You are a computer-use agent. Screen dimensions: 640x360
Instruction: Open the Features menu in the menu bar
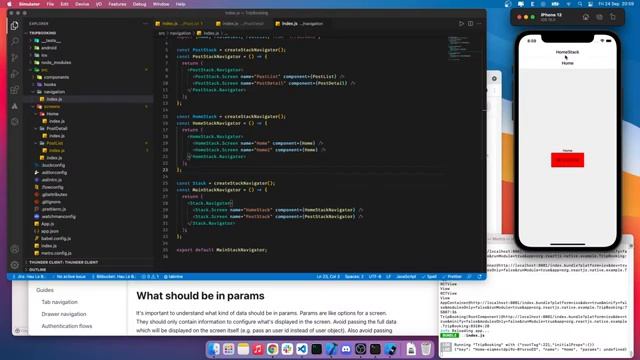(x=117, y=4)
